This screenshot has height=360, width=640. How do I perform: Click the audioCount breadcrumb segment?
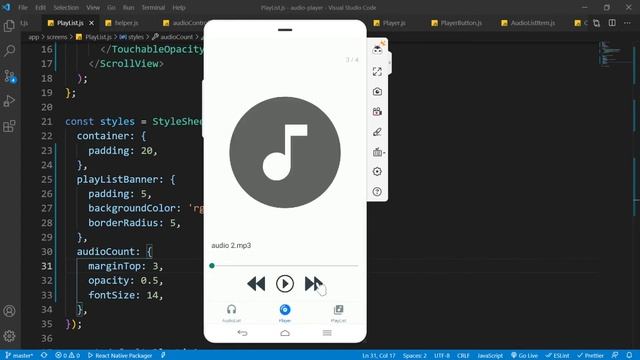172,37
